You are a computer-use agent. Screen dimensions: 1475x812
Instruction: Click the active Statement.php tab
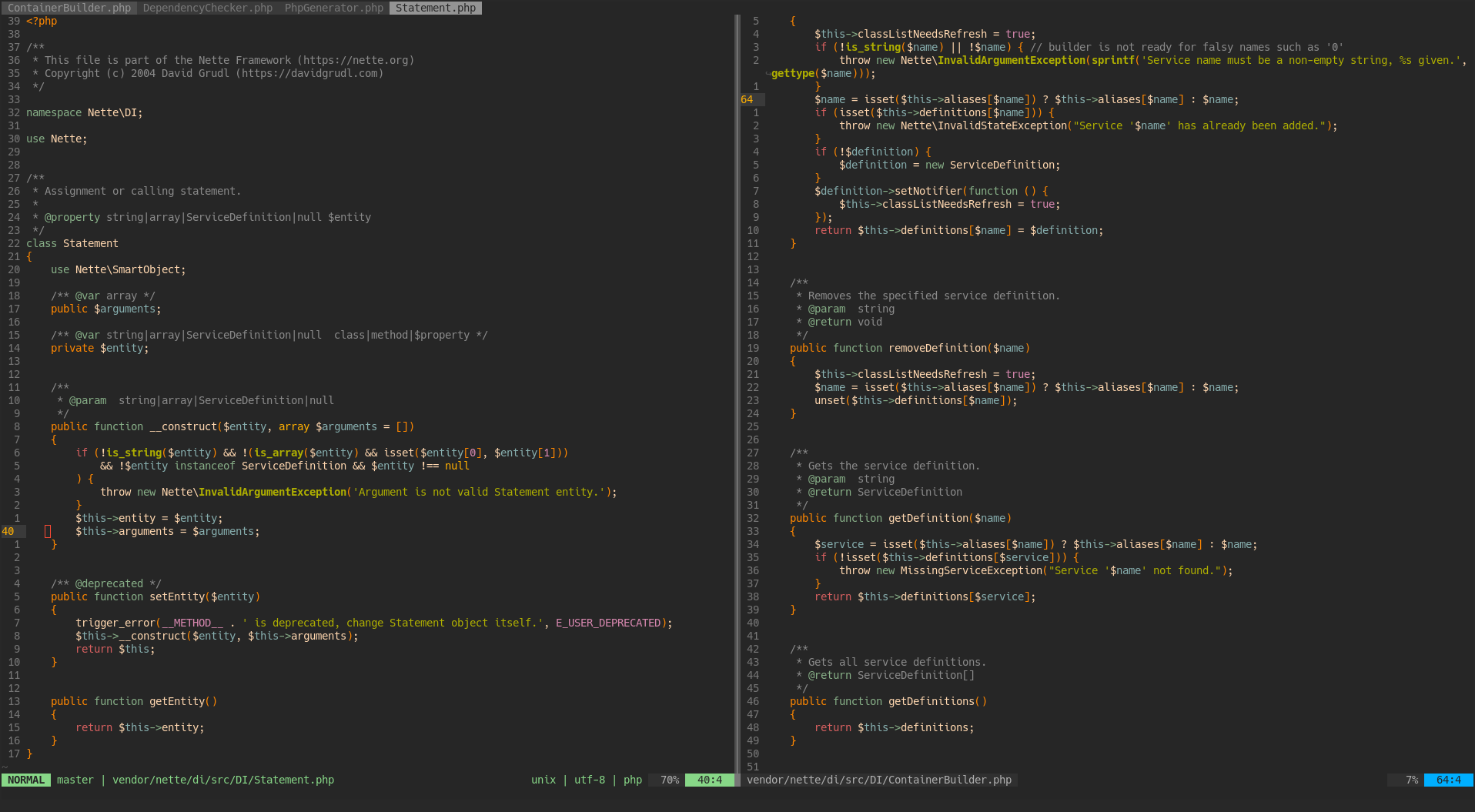pyautogui.click(x=436, y=8)
